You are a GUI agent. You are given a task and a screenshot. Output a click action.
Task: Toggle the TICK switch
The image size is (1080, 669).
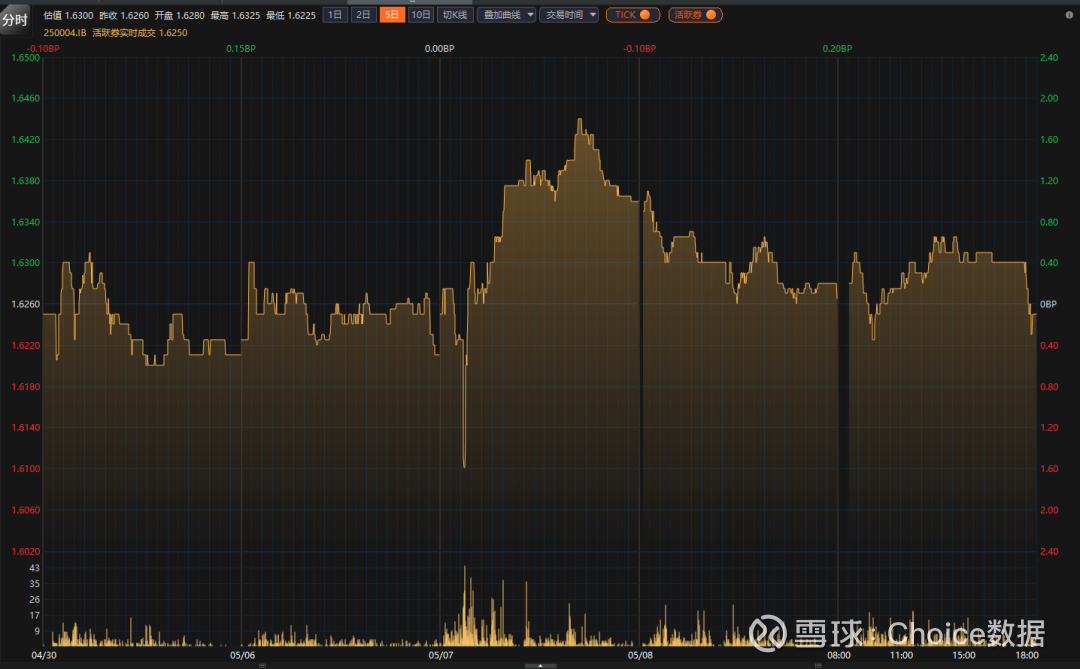click(632, 15)
